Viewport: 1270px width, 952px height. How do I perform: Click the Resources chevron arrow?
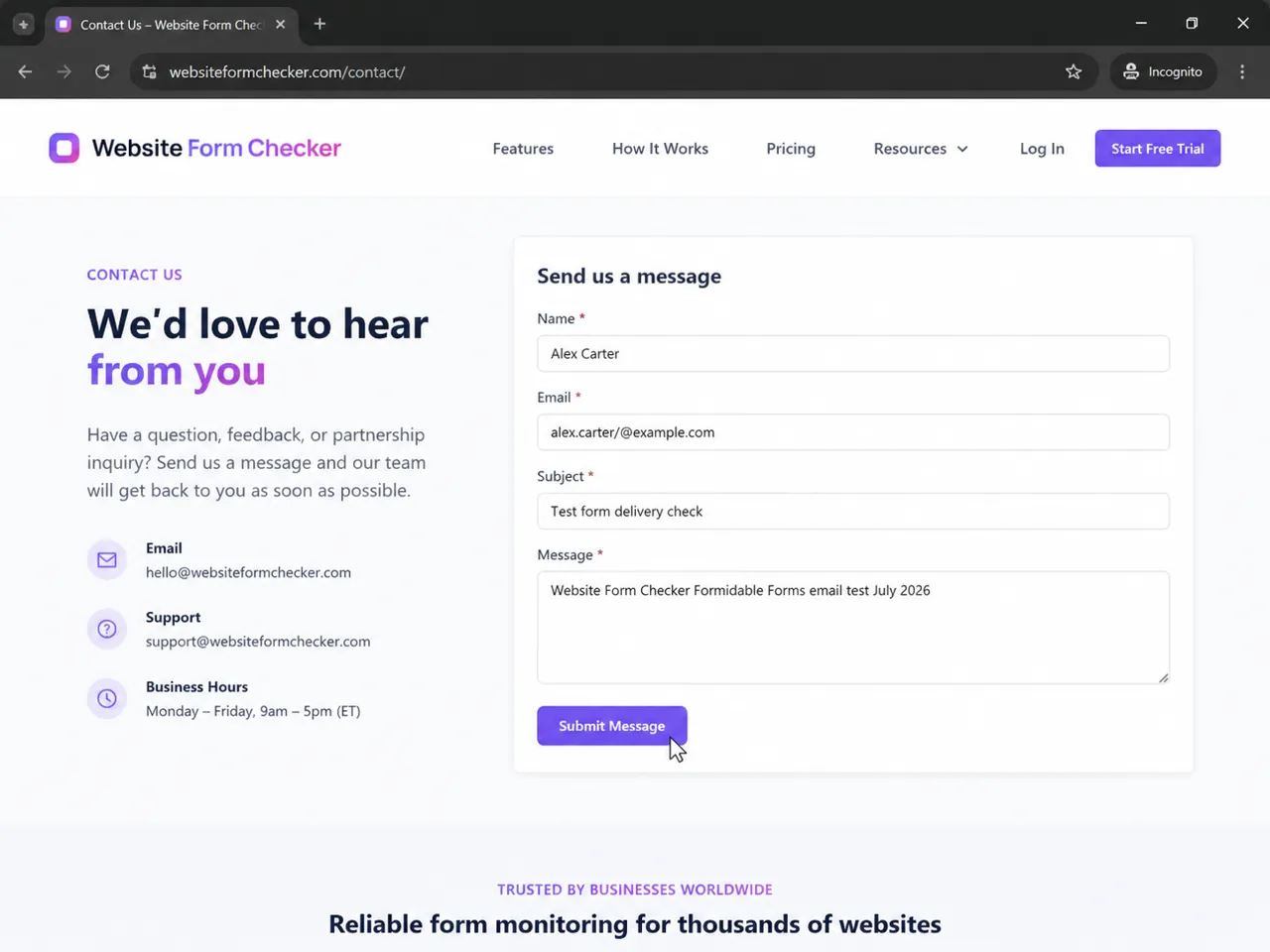(962, 149)
